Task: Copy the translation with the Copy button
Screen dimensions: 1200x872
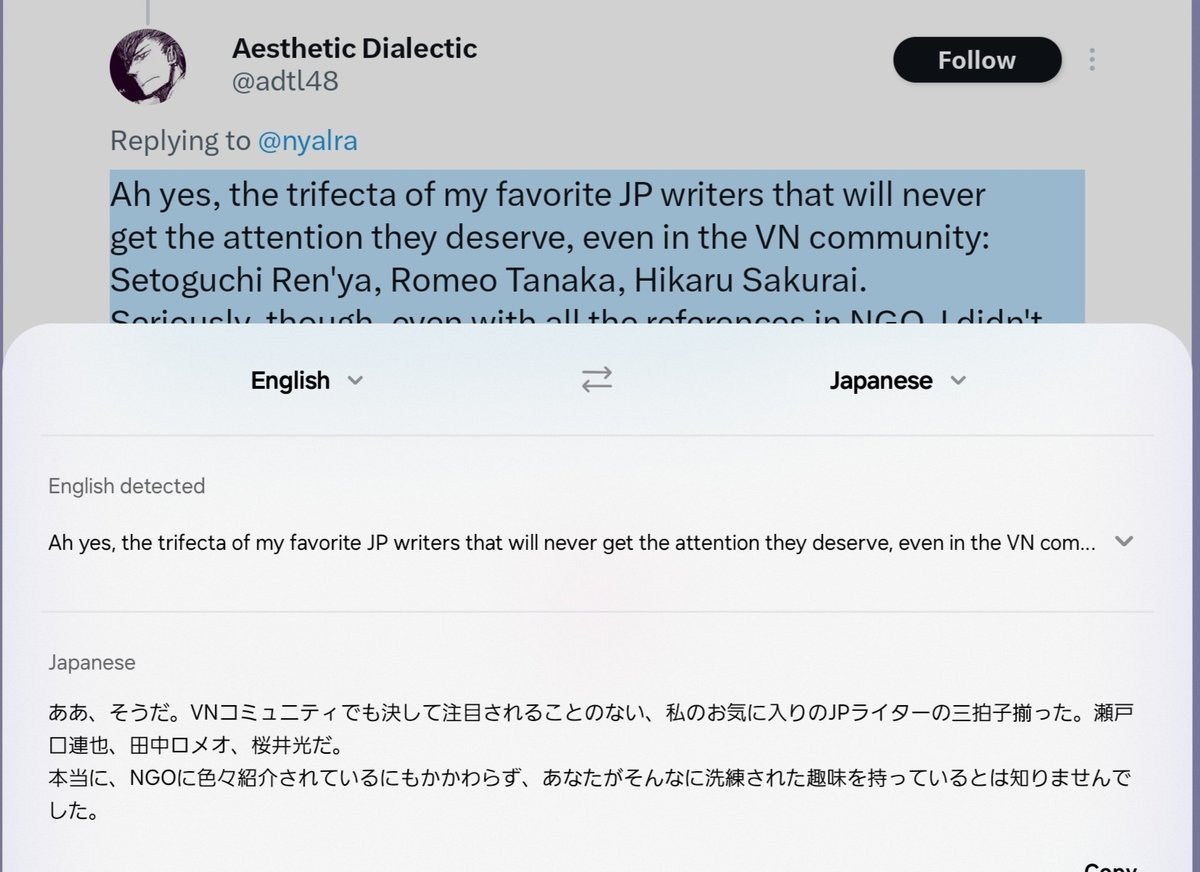Action: pyautogui.click(x=1110, y=866)
